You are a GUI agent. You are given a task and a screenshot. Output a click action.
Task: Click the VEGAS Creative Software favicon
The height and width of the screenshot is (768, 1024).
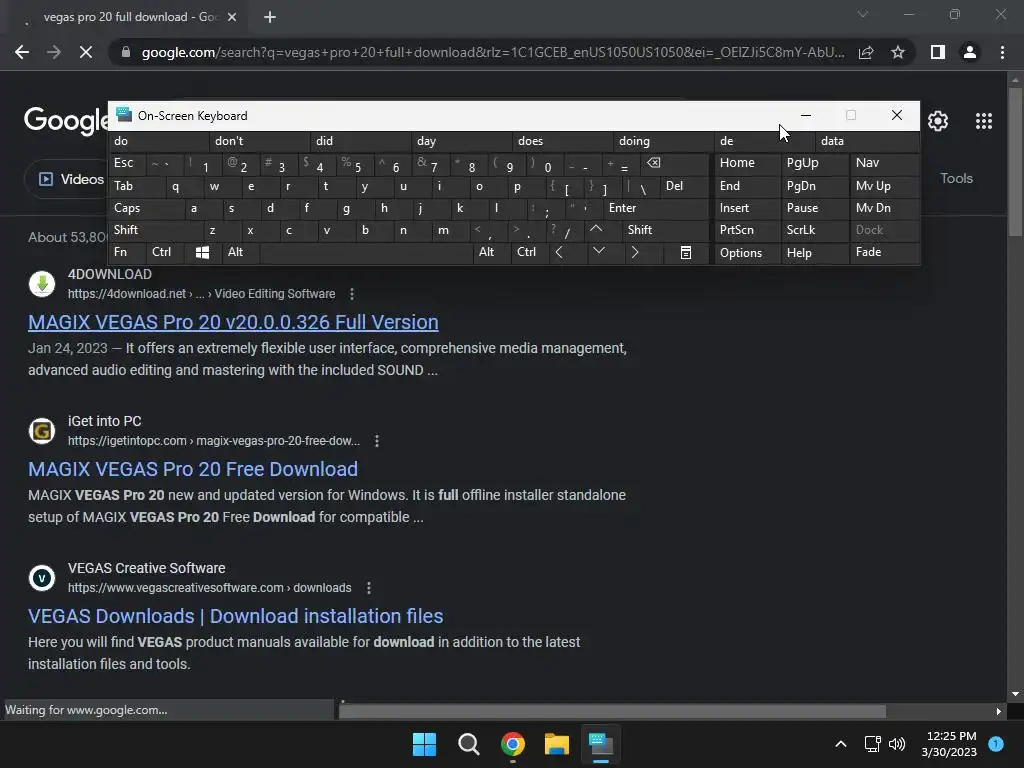[42, 578]
